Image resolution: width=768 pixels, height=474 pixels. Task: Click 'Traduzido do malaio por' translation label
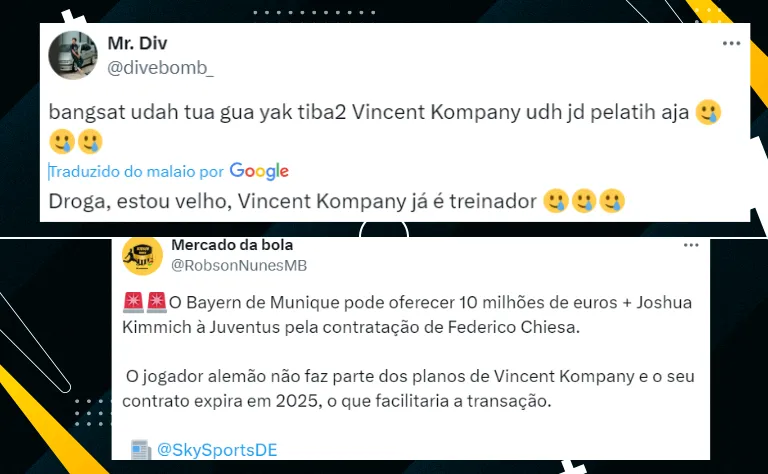(136, 171)
